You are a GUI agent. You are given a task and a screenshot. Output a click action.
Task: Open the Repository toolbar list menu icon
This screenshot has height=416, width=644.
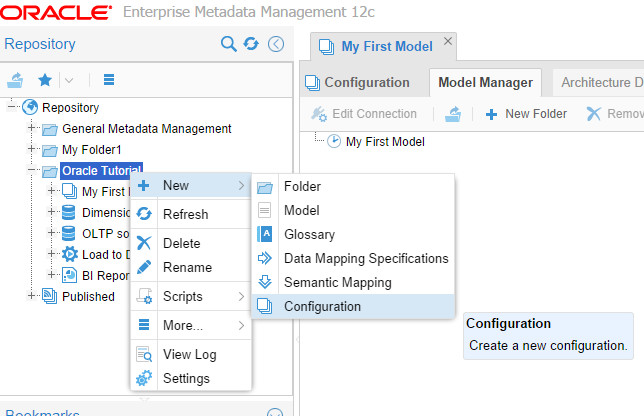tap(109, 79)
